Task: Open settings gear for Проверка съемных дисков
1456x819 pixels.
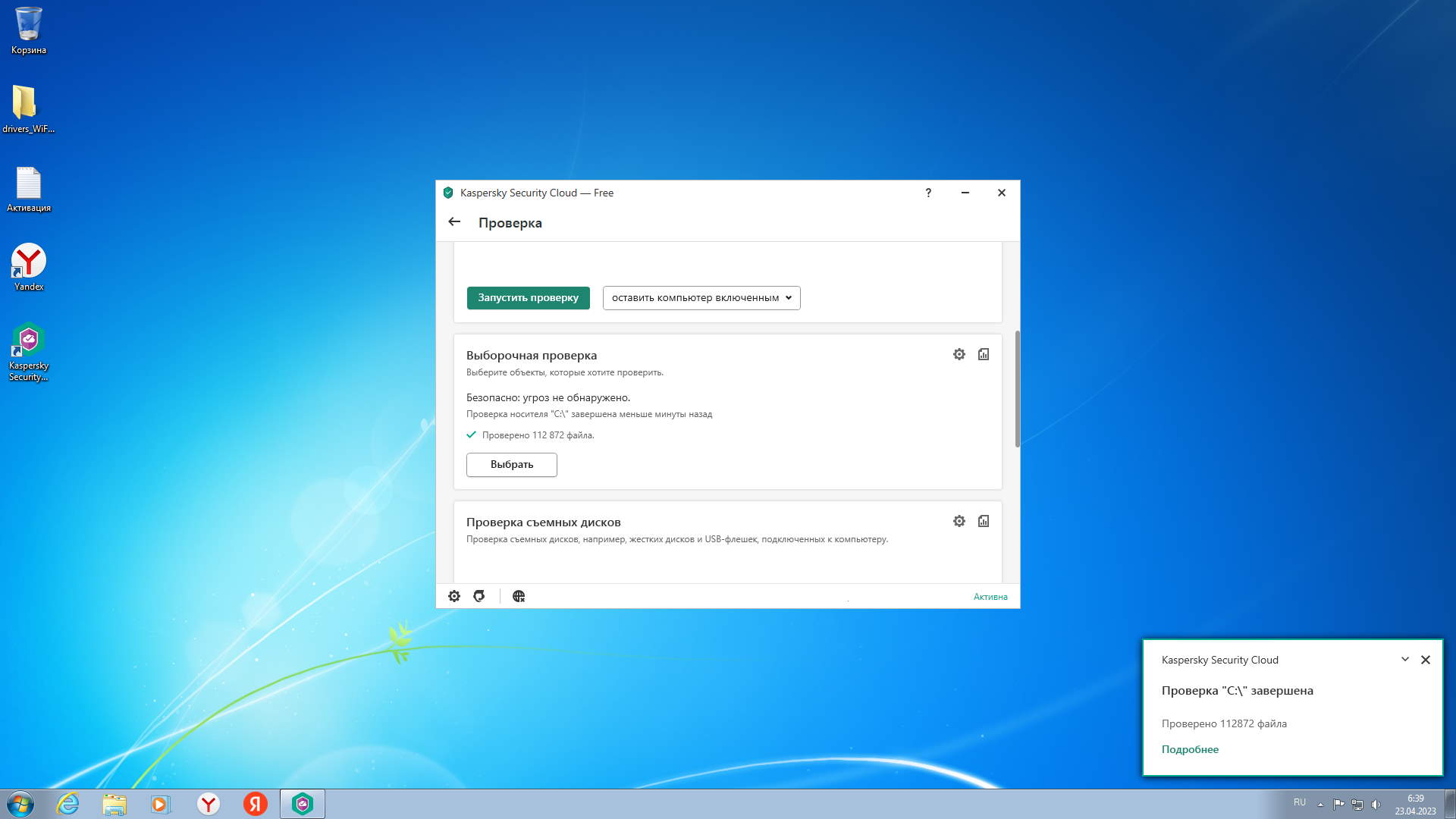Action: tap(959, 521)
